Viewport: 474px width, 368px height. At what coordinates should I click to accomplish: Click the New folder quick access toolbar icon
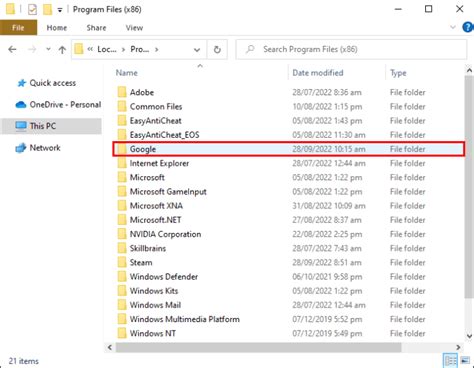[47, 9]
